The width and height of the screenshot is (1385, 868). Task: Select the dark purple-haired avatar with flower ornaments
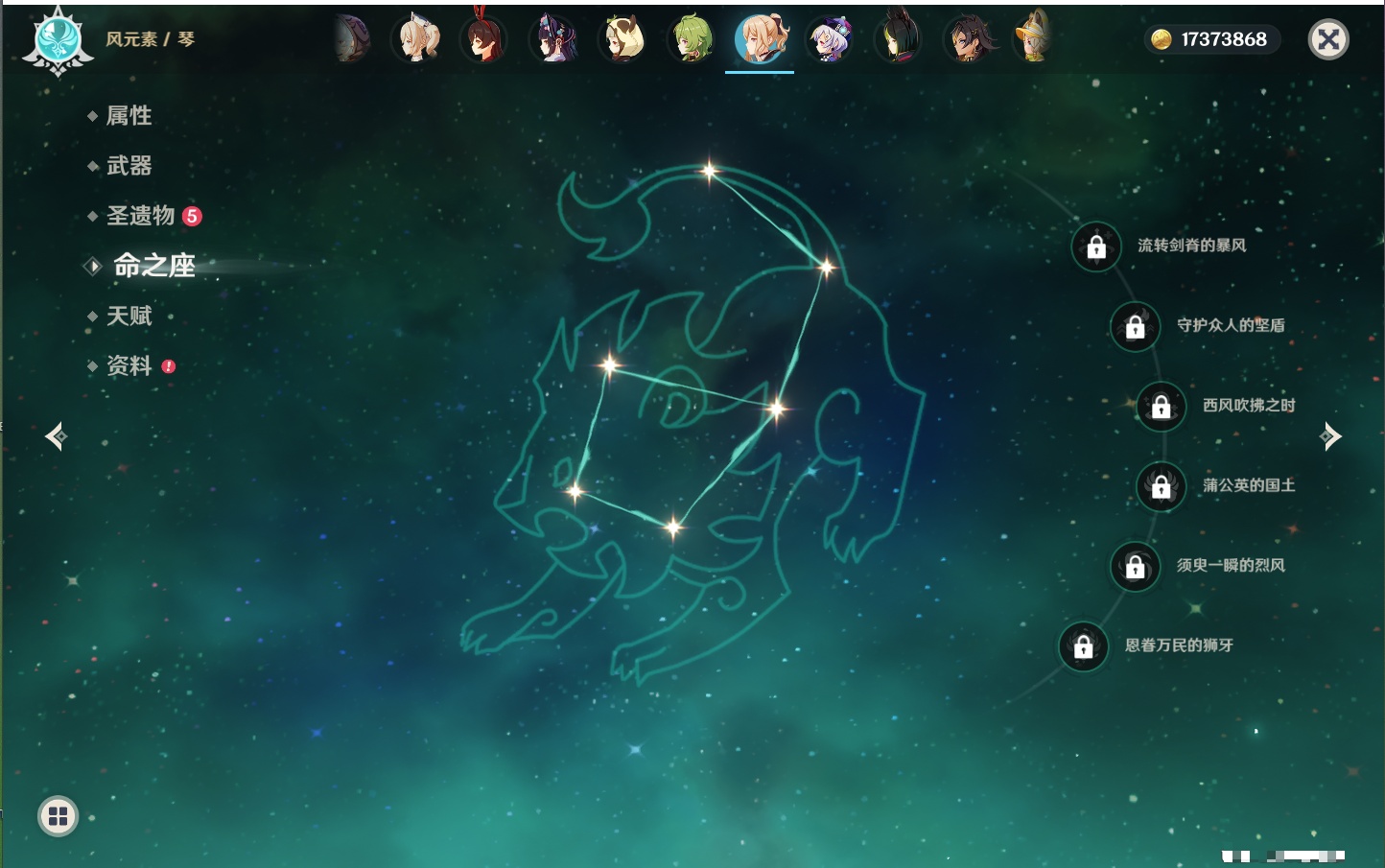pyautogui.click(x=554, y=38)
